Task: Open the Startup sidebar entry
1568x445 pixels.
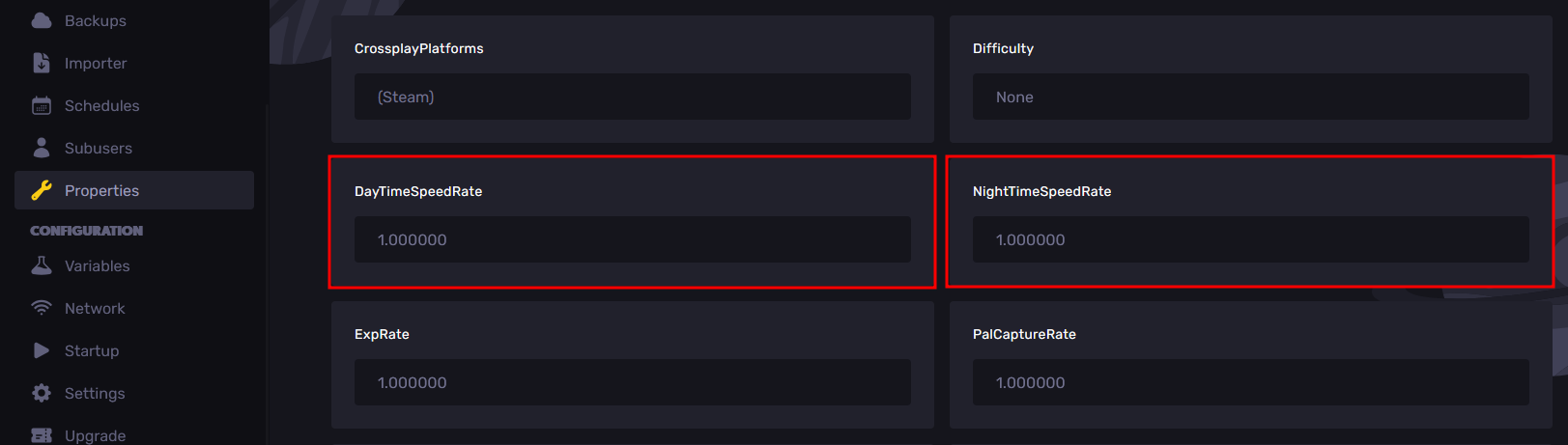Action: coord(134,350)
